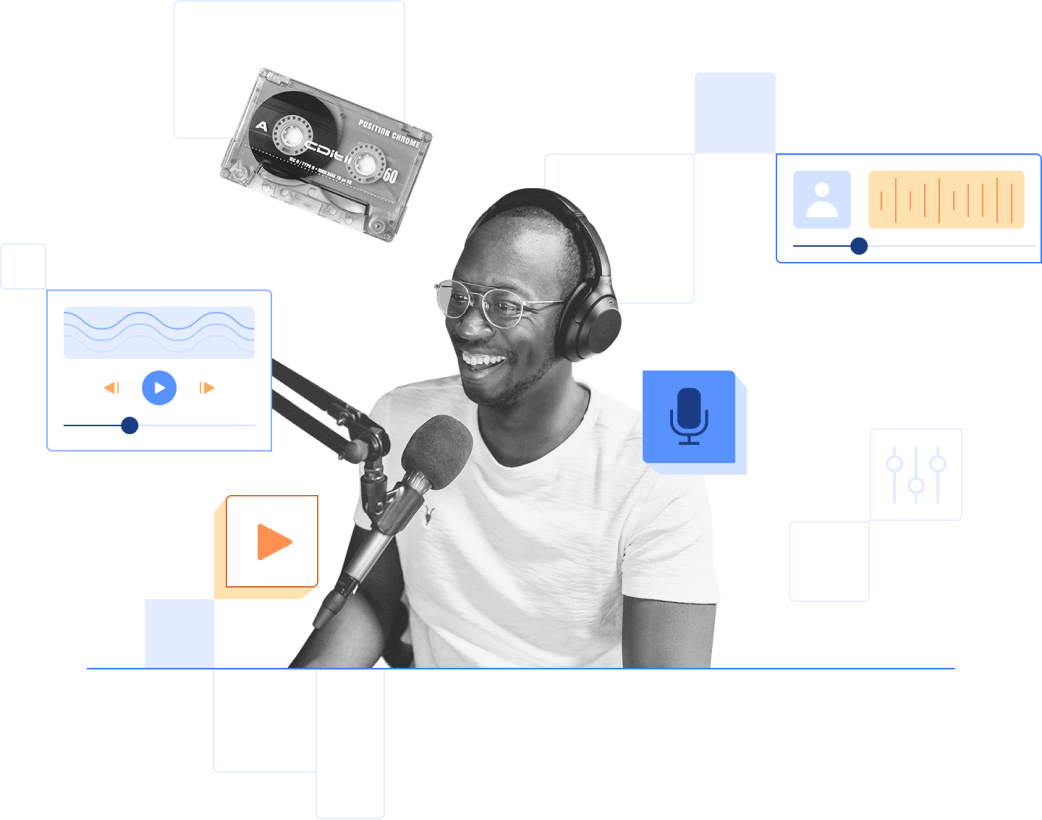The height and width of the screenshot is (820, 1042).
Task: Click the orange play triangle tile
Action: pos(272,541)
